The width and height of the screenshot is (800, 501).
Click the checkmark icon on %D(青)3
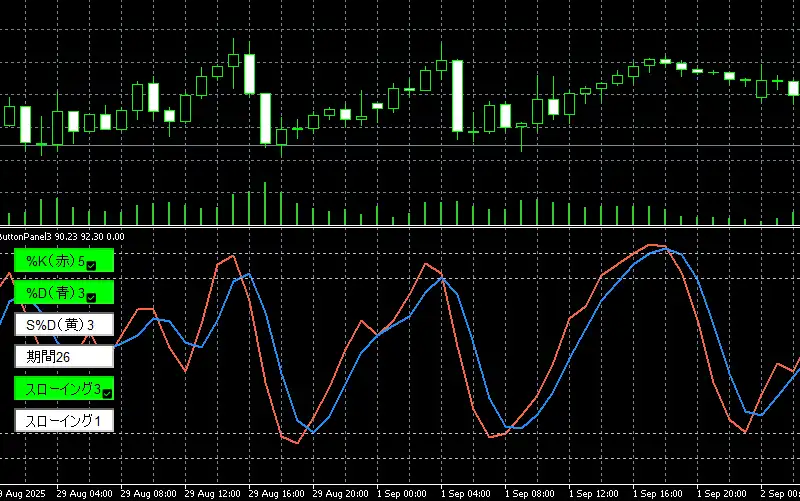pyautogui.click(x=92, y=297)
